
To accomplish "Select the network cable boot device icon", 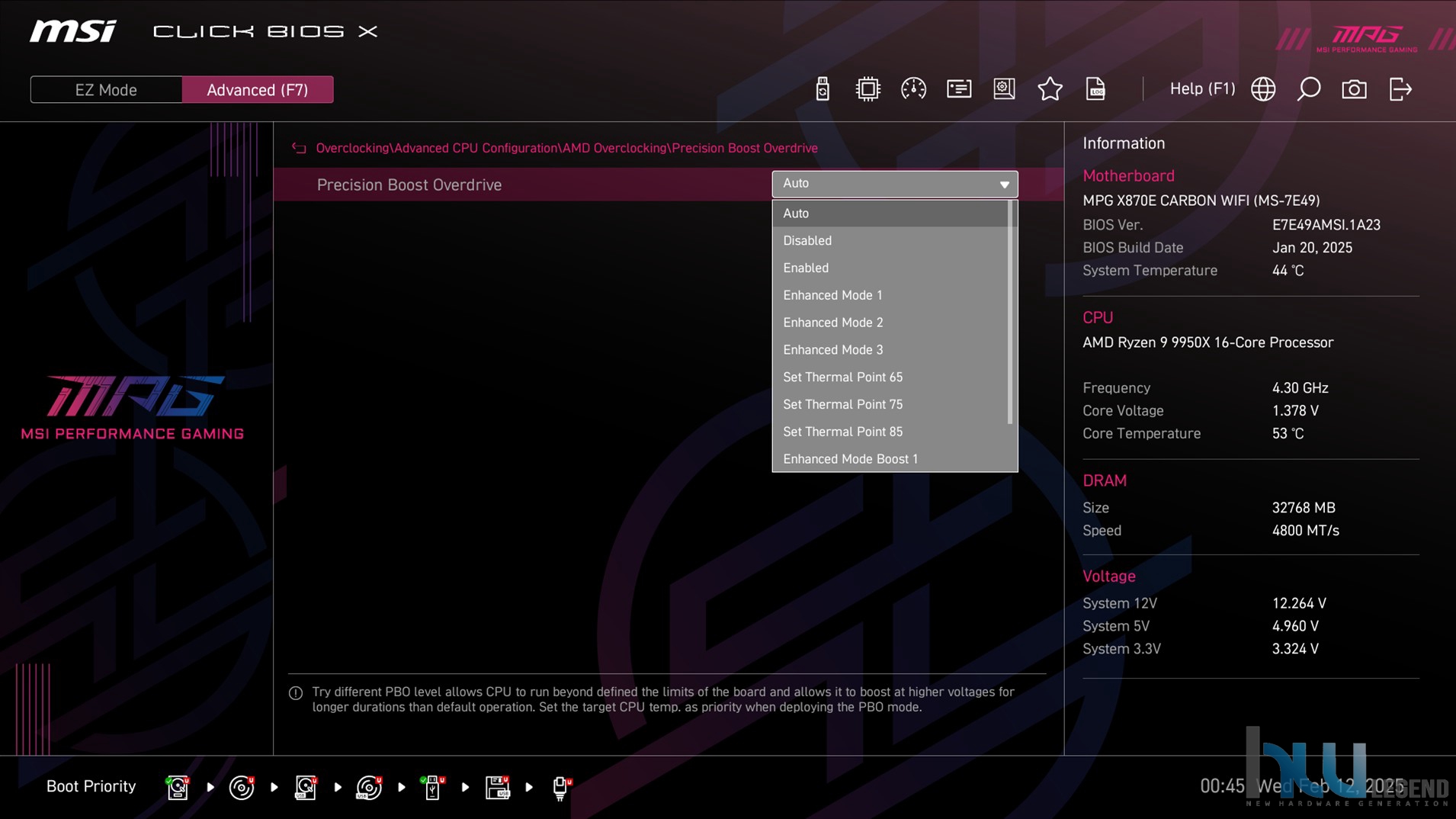I will (x=562, y=787).
